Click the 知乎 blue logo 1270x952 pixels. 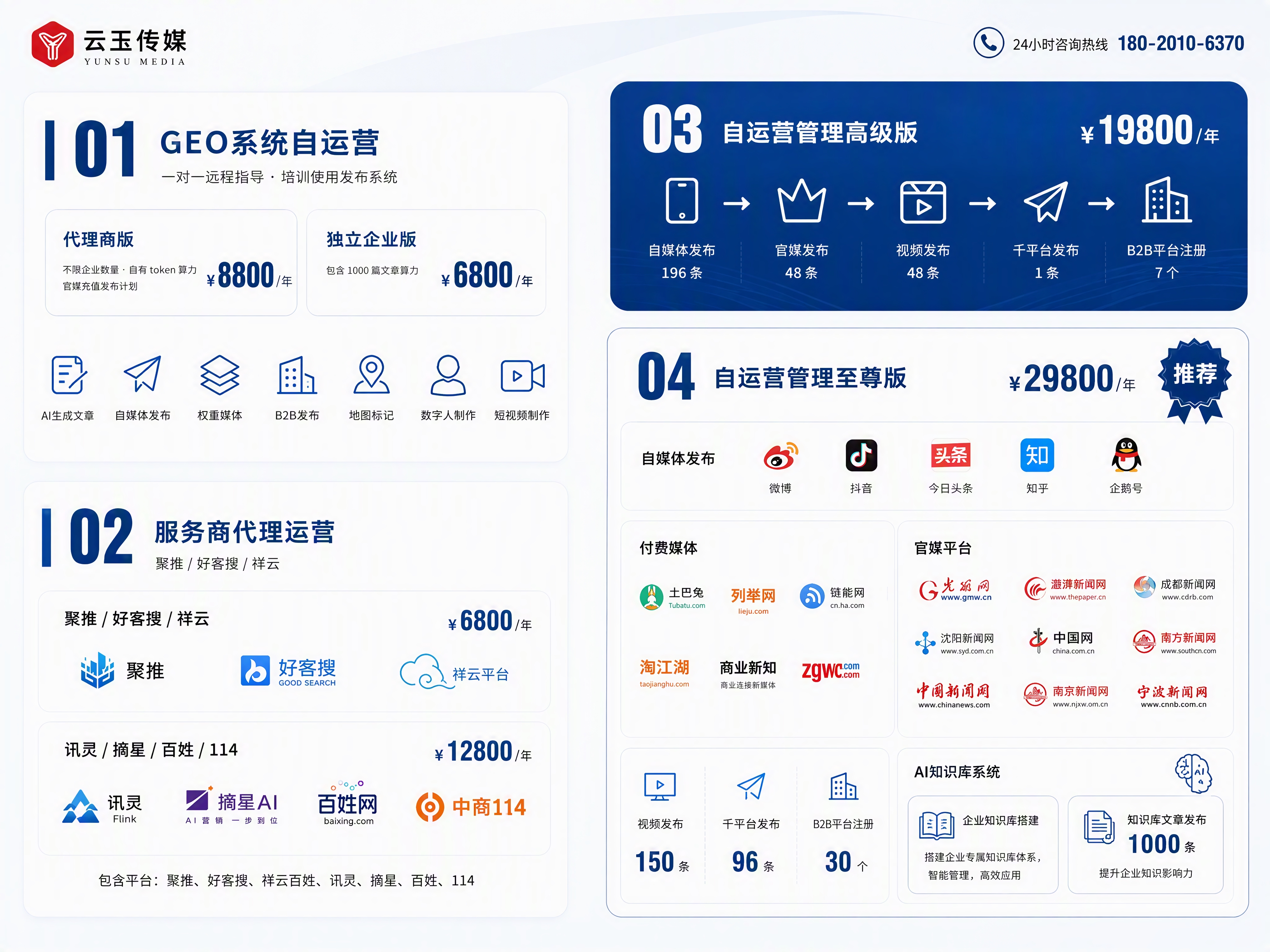point(1037,455)
